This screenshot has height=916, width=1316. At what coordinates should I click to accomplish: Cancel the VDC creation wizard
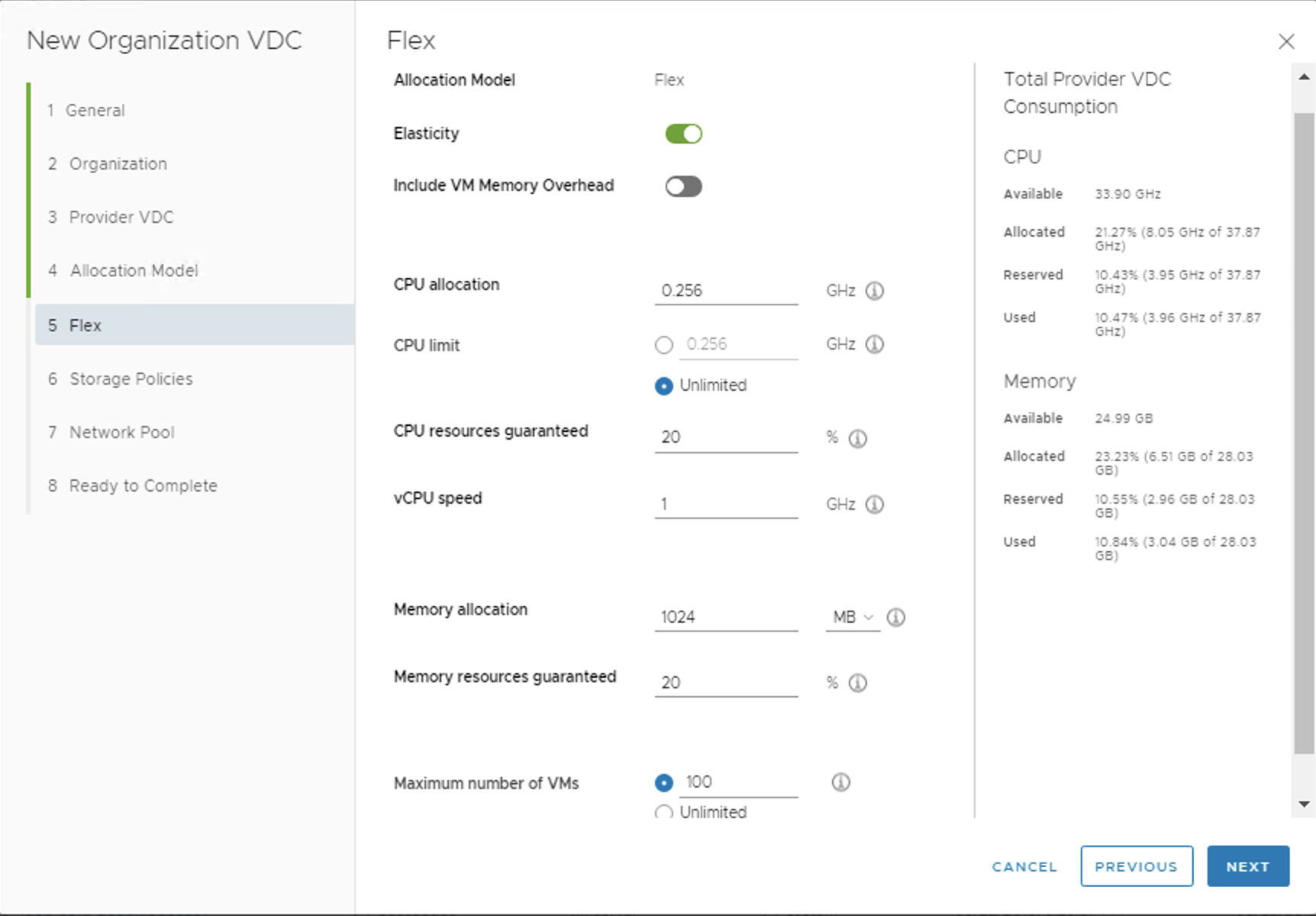1024,866
